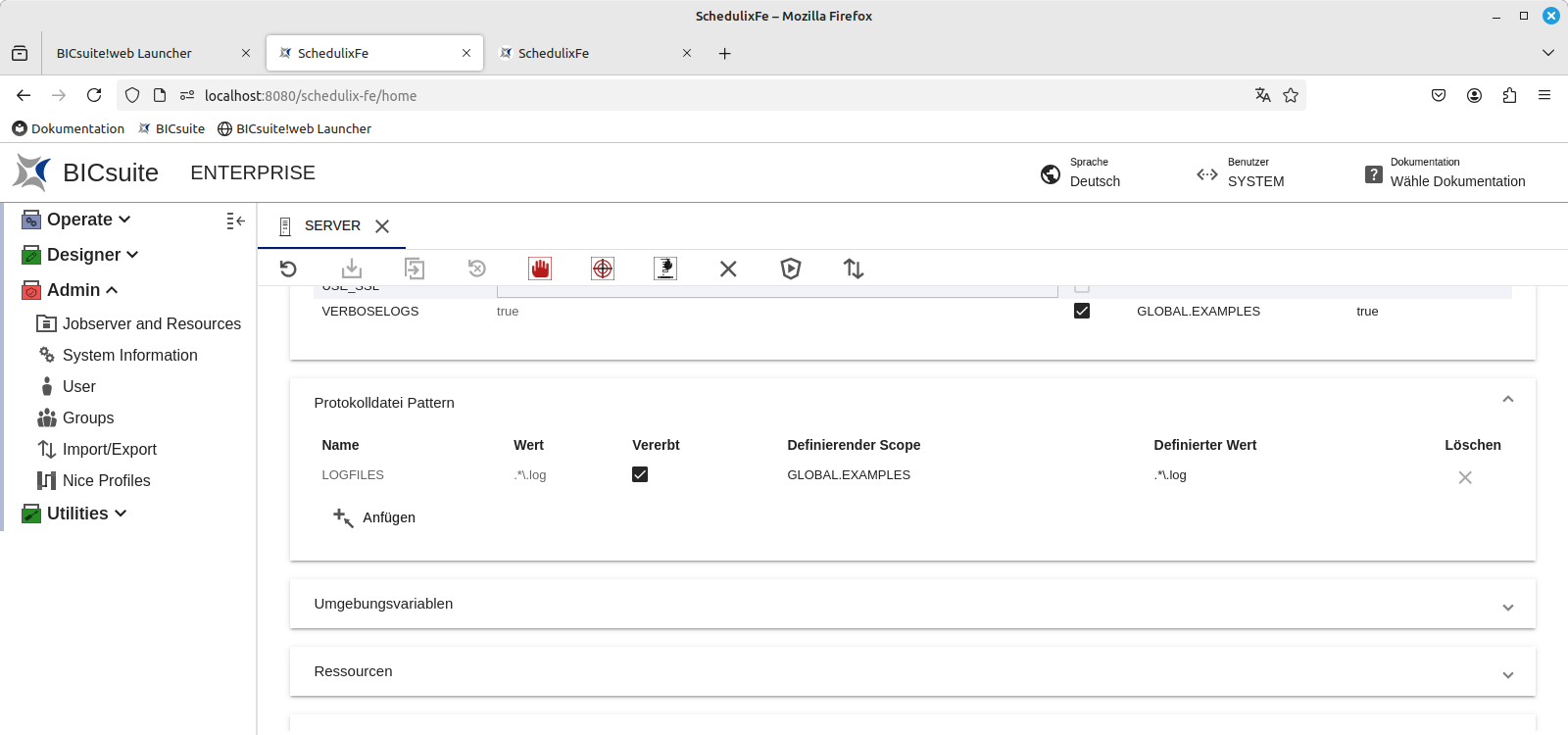Collapse the Protokolldatei Pattern section
Screen dimensions: 1568x735
coord(1507,399)
